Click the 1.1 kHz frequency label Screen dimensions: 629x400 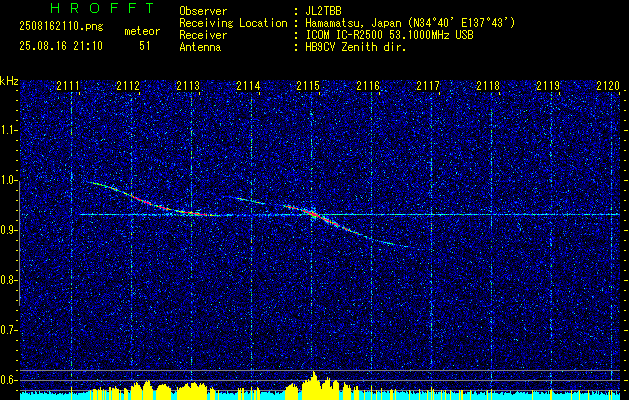click(x=9, y=130)
